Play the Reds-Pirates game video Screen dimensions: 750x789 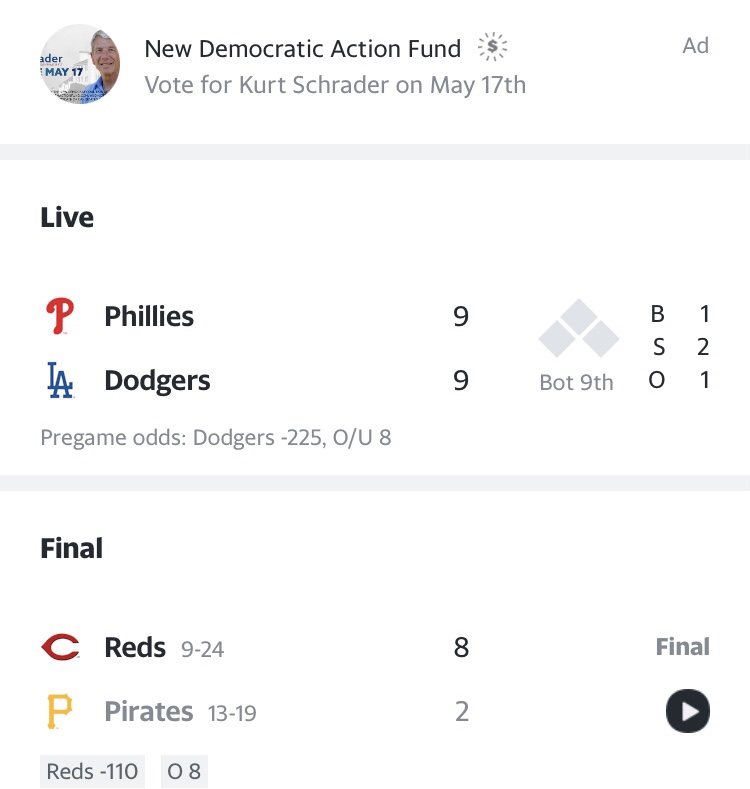click(688, 712)
